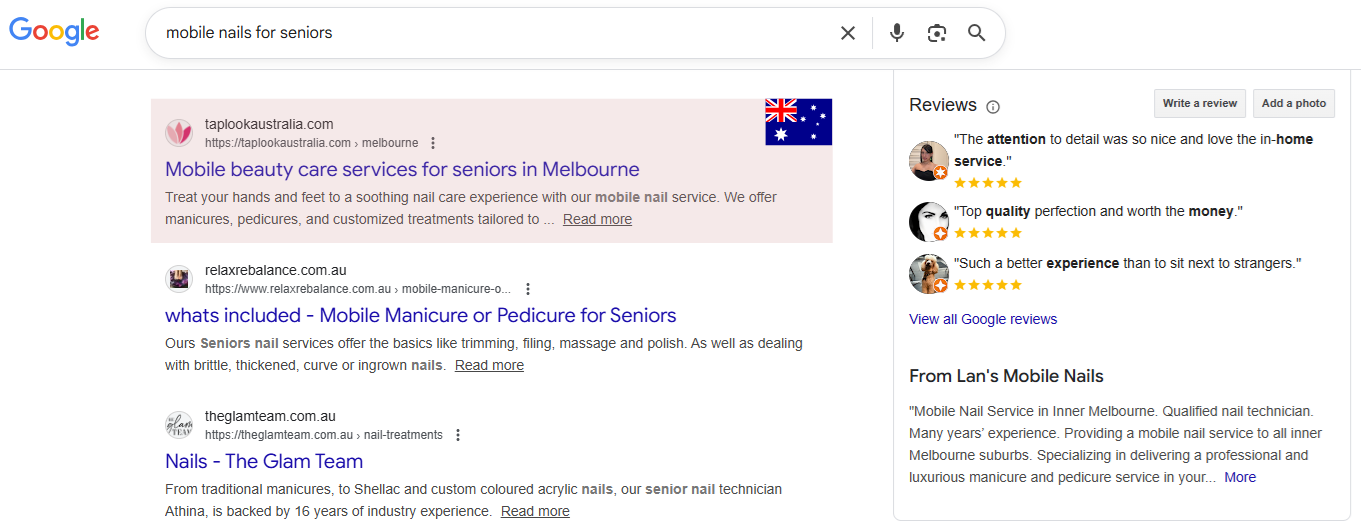Expand Lan's Mobile Nails description with More

pyautogui.click(x=1240, y=477)
